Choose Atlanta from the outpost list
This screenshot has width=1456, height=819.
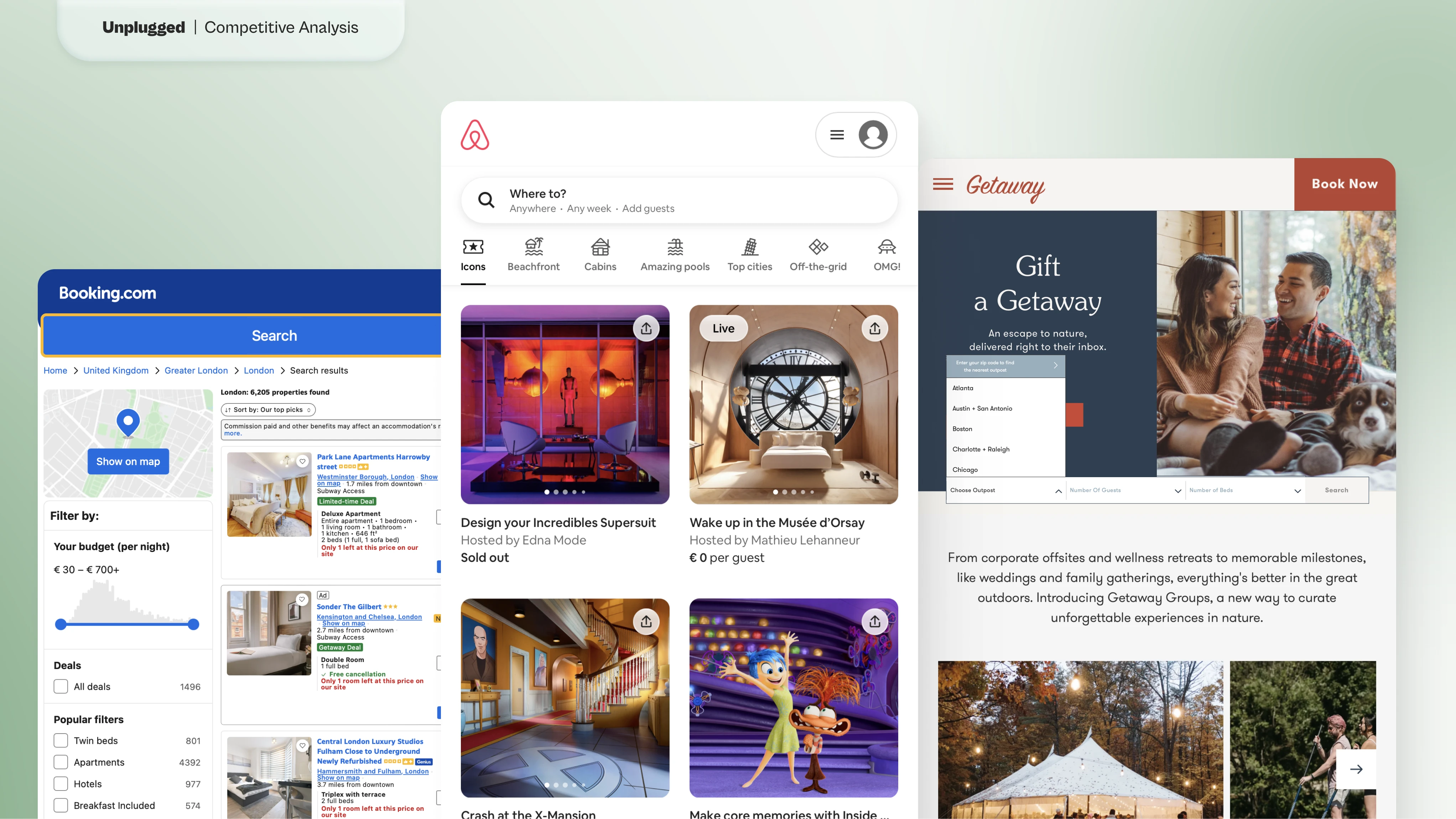(963, 388)
